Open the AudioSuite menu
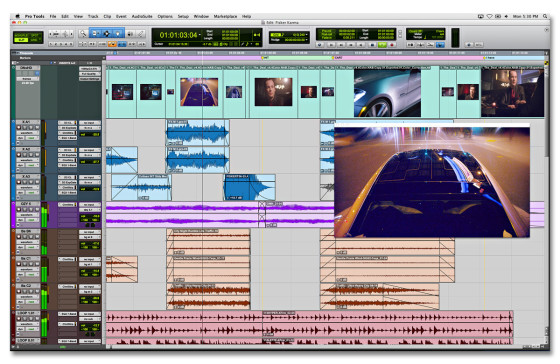 [x=142, y=16]
